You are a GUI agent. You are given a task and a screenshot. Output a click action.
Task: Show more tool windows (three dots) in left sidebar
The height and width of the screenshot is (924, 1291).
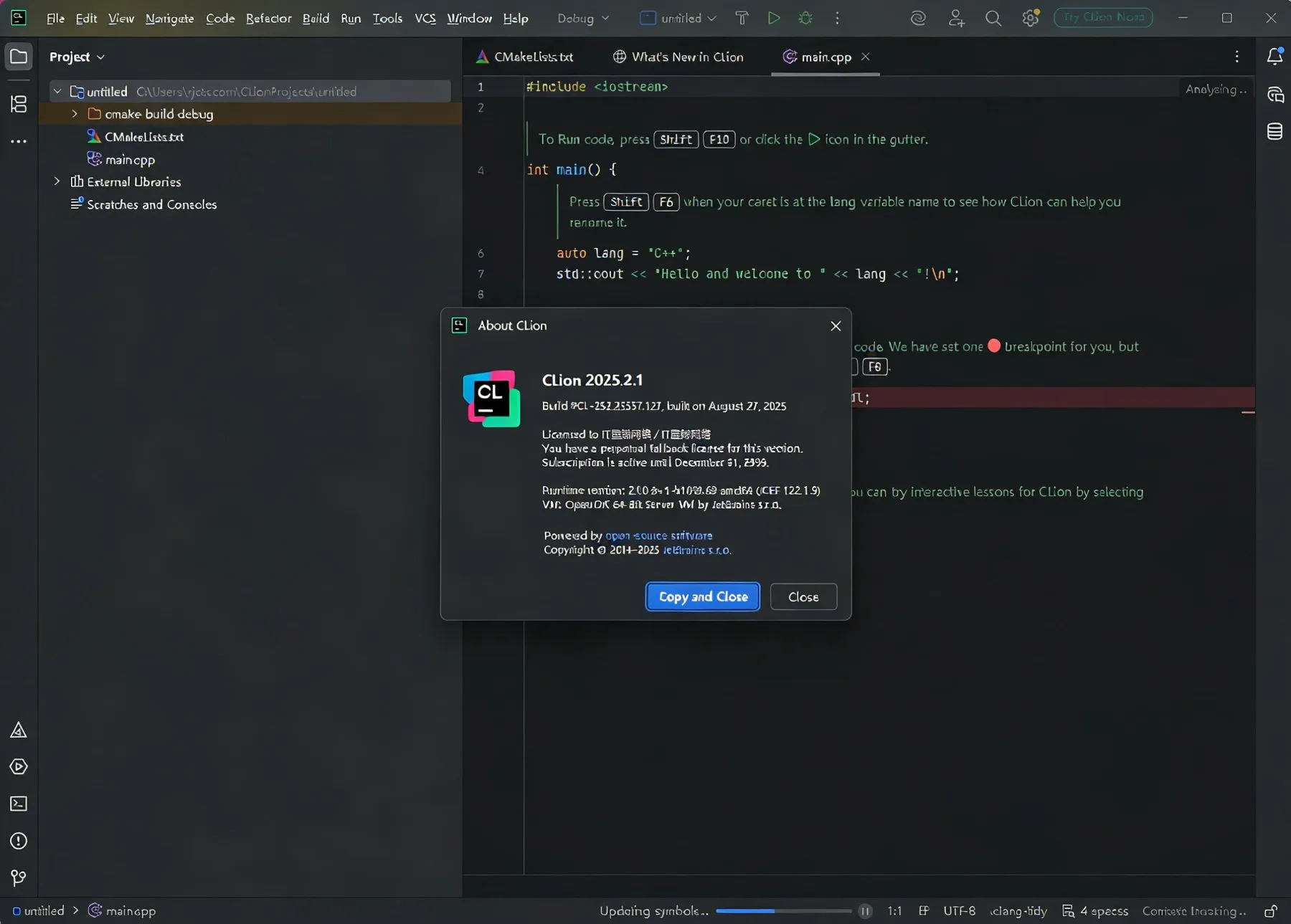point(19,141)
